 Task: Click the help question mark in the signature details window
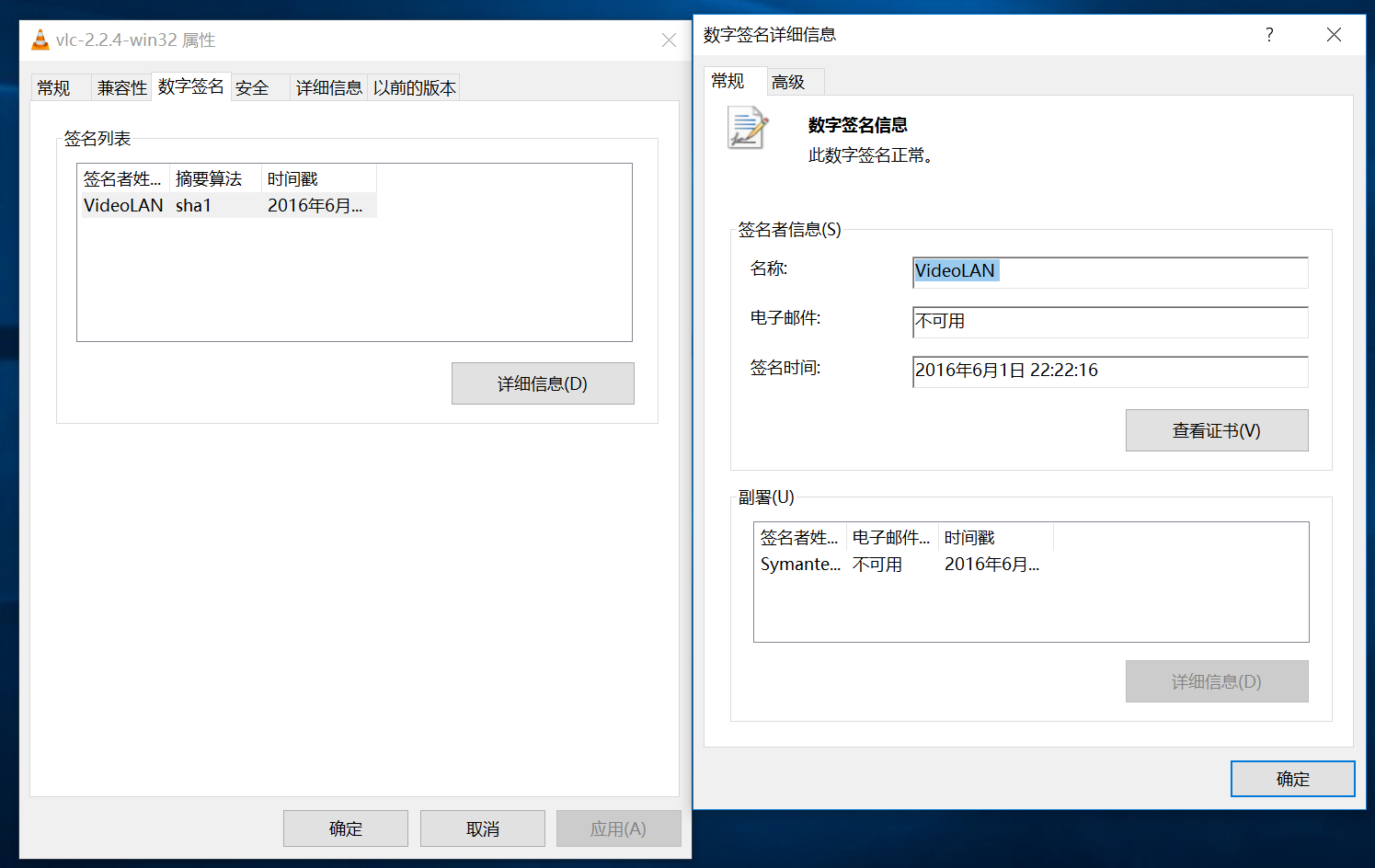click(1269, 35)
